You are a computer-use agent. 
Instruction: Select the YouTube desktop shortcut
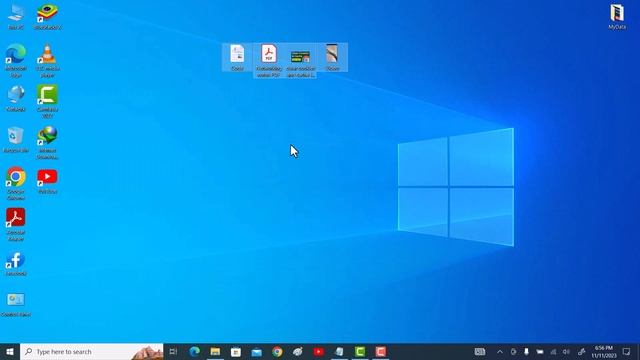(x=47, y=181)
